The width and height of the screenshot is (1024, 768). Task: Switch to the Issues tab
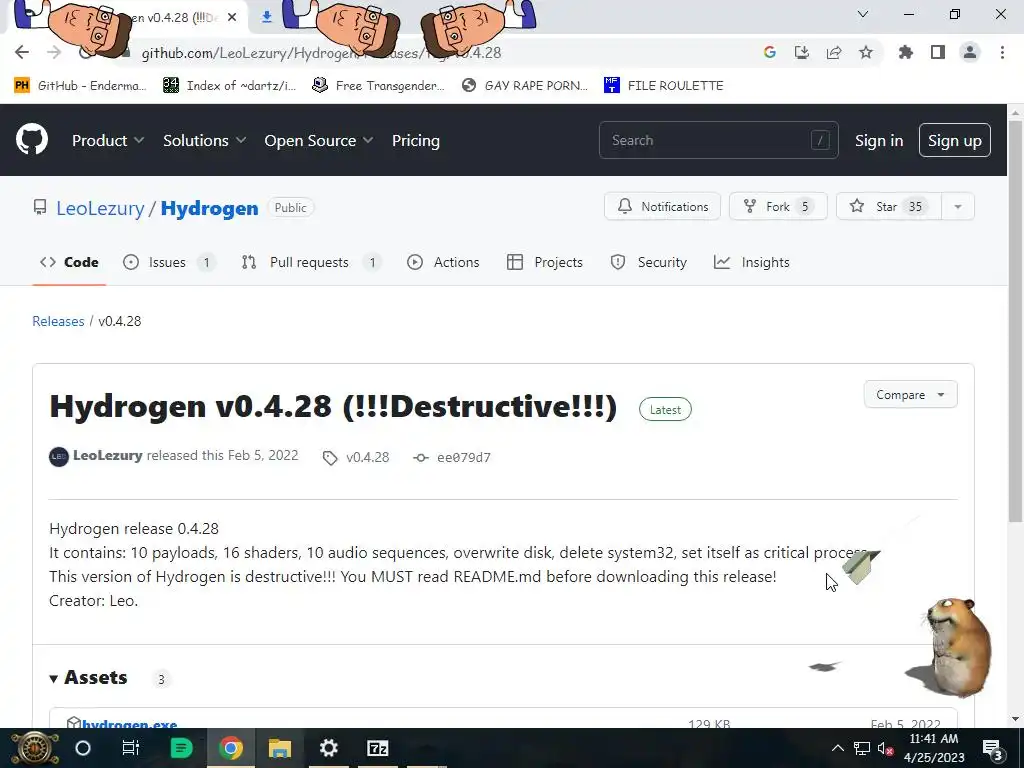(168, 262)
